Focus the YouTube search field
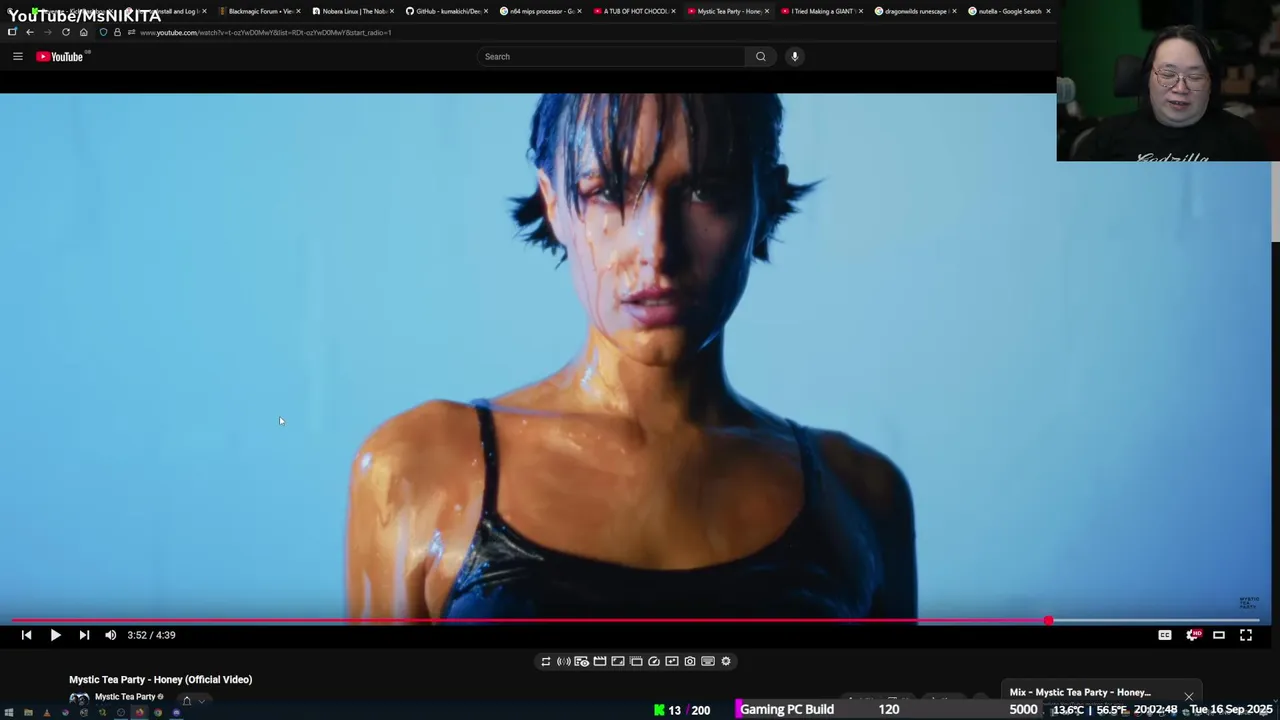 (610, 56)
